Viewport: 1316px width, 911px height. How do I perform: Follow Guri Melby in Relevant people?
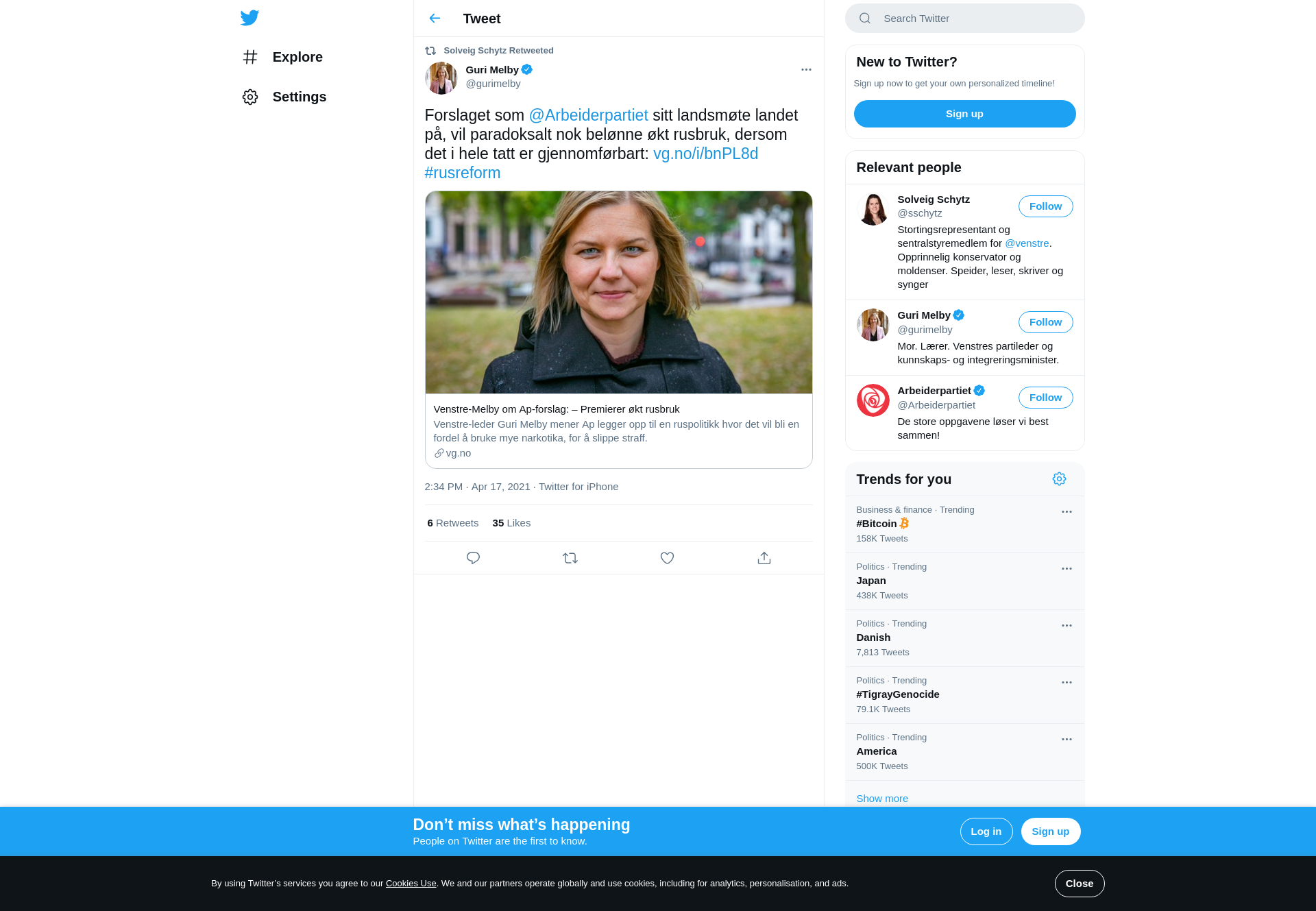[1045, 322]
